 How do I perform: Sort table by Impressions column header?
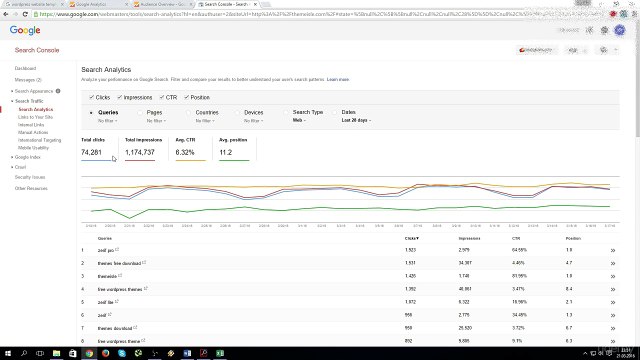469,238
